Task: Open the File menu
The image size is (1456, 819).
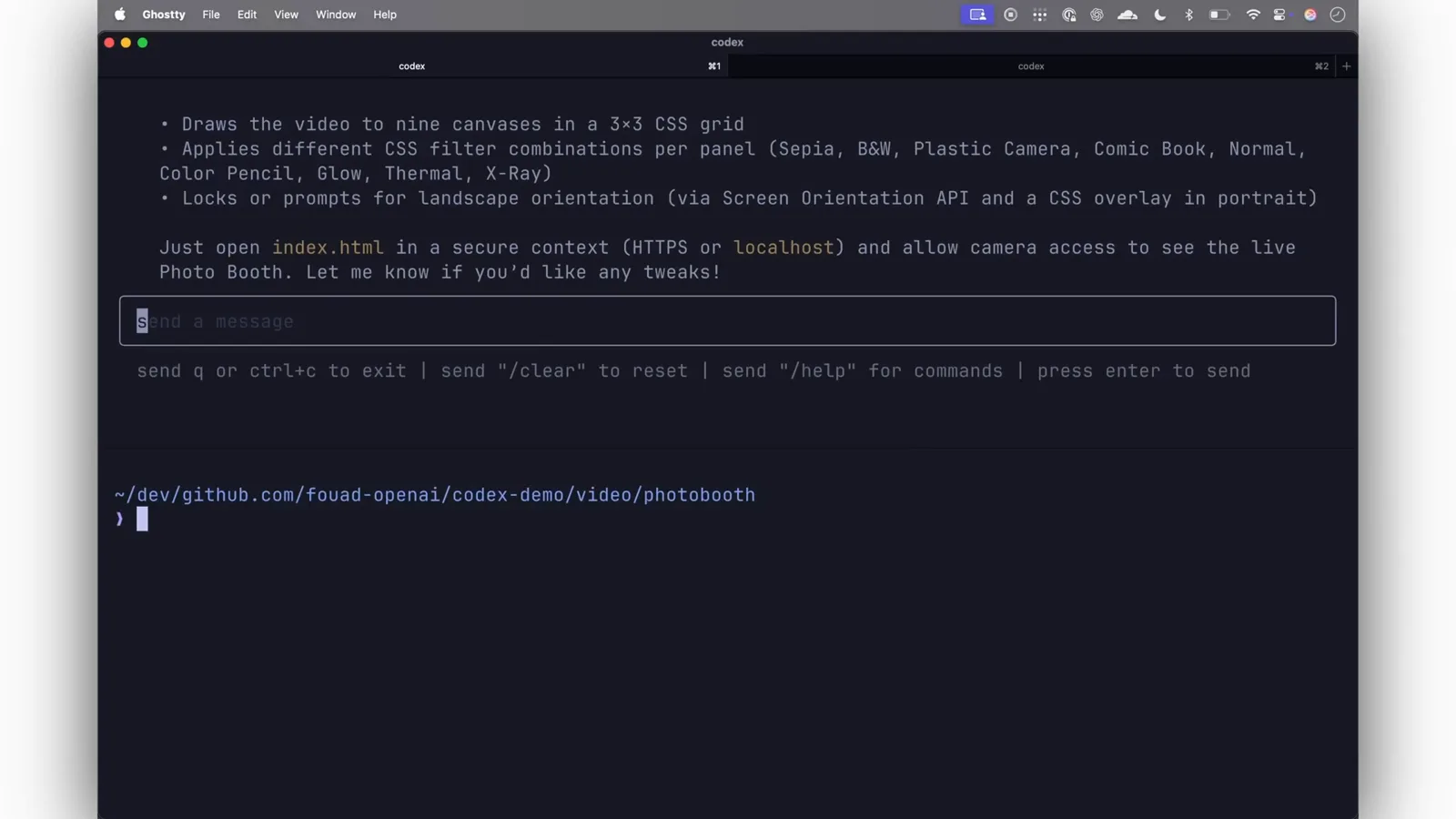Action: (211, 15)
